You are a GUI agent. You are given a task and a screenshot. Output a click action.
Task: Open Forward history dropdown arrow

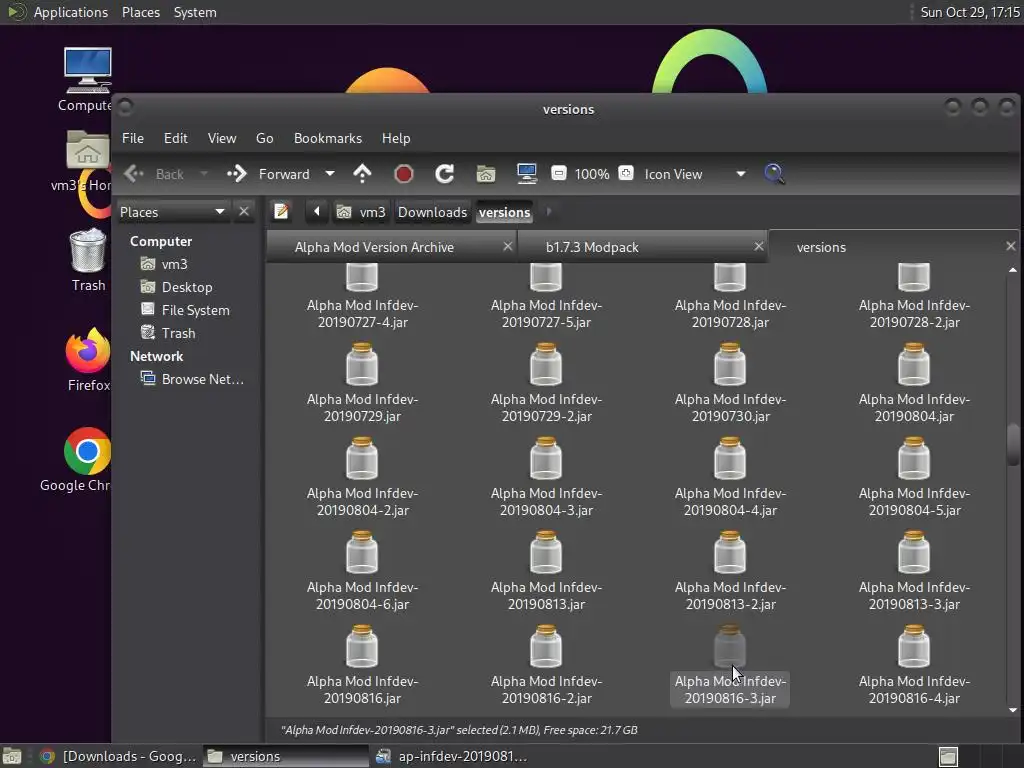coord(330,174)
